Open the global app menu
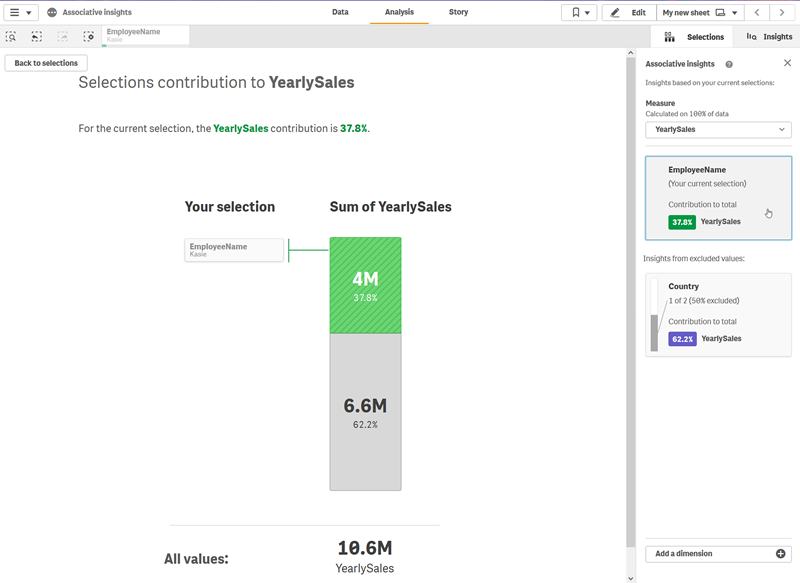 14,12
